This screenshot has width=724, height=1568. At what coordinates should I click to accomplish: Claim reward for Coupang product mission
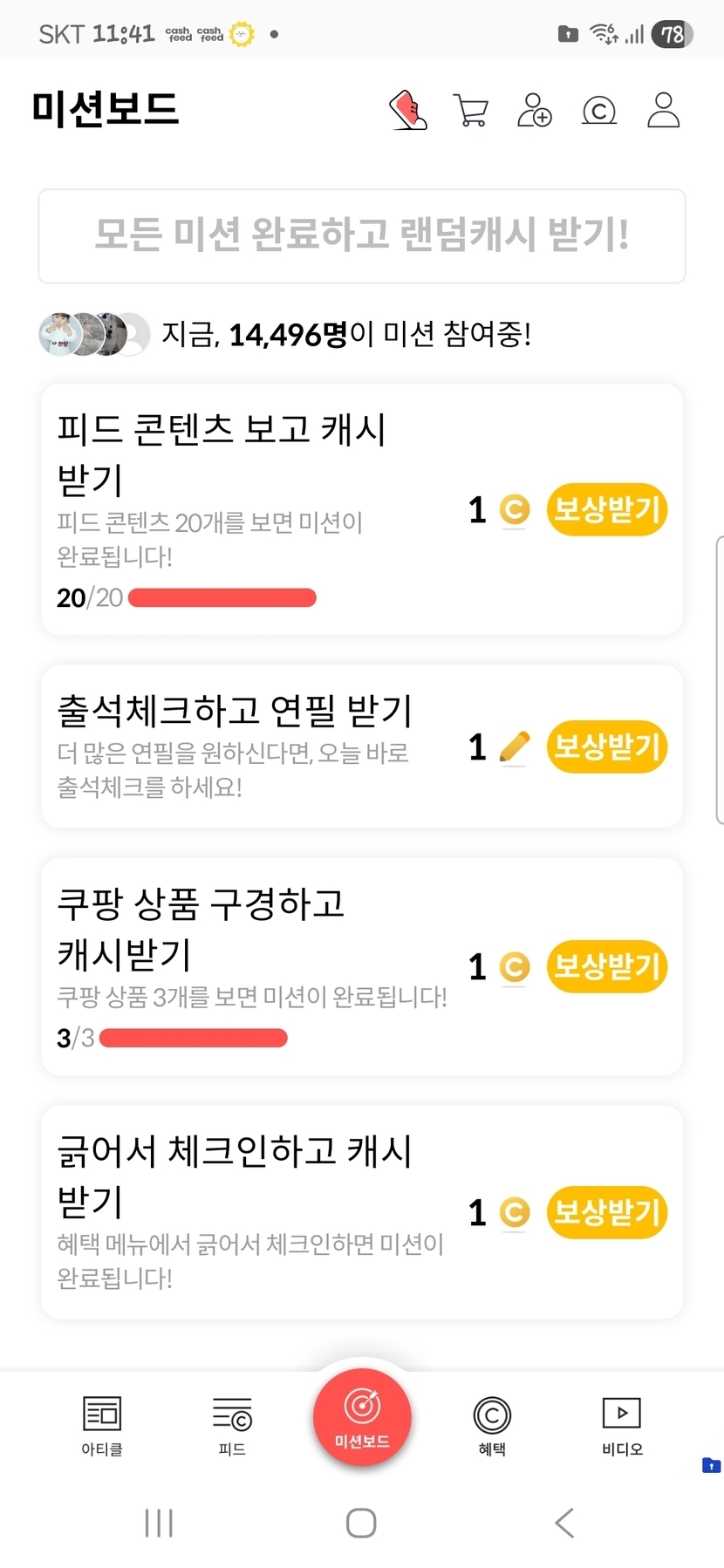pyautogui.click(x=607, y=966)
